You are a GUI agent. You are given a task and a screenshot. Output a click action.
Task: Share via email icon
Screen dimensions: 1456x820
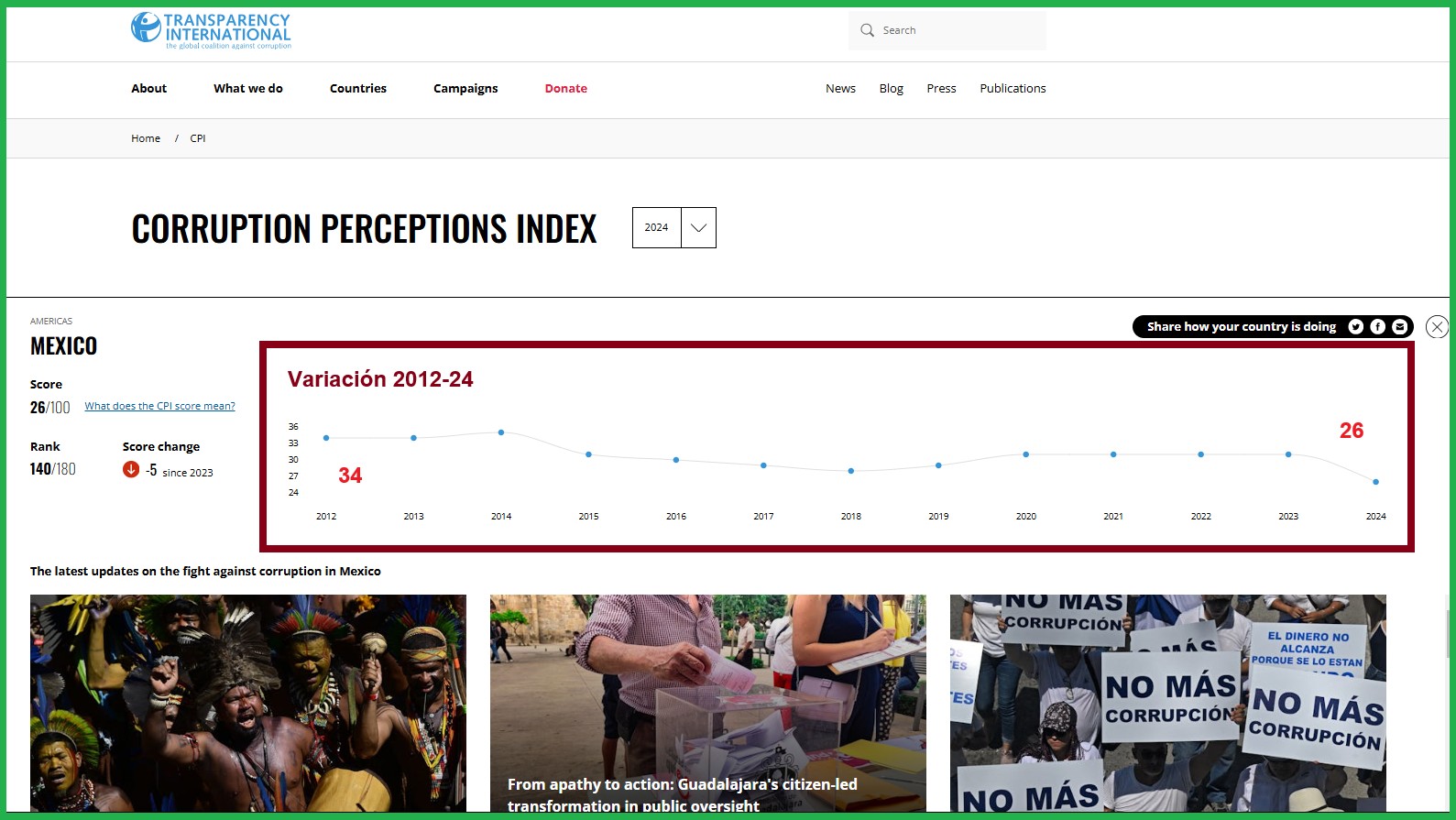[1400, 327]
